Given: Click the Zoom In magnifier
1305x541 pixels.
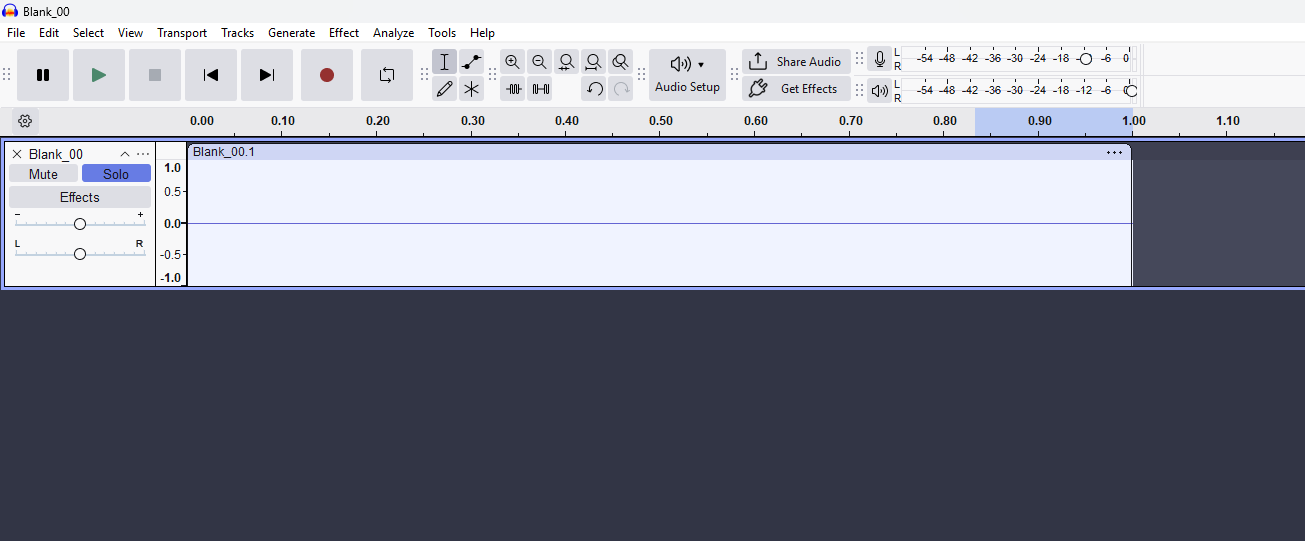Looking at the screenshot, I should coord(513,62).
